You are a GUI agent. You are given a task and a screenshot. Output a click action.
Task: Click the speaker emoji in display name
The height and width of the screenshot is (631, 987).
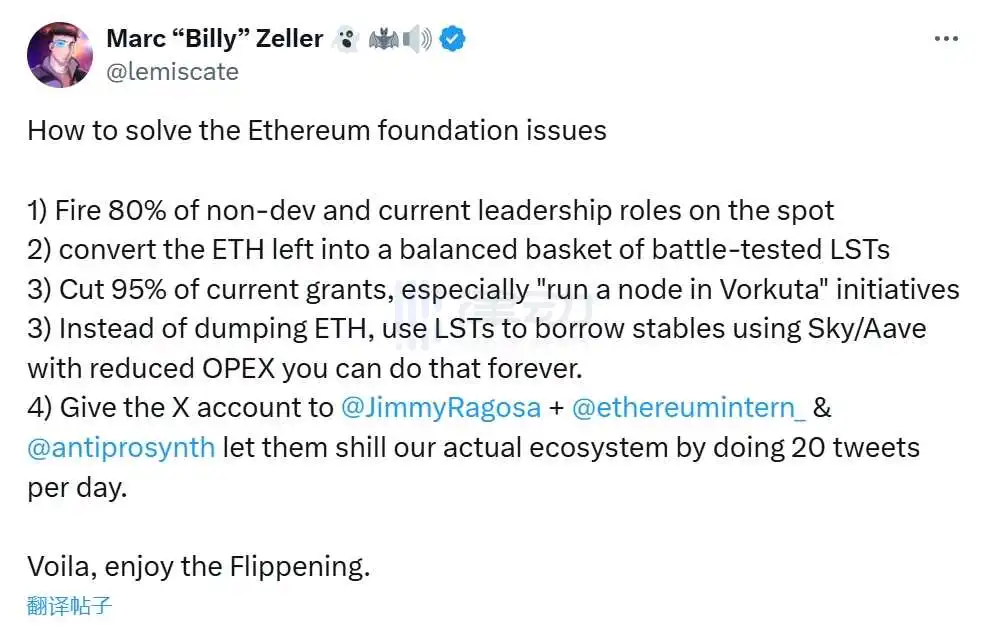(418, 40)
